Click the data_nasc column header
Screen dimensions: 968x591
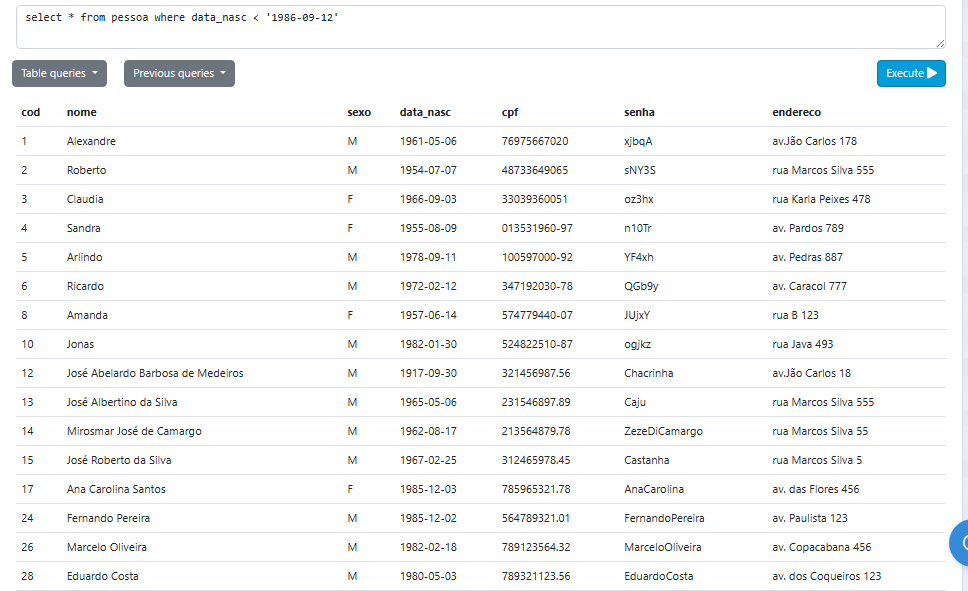tap(425, 112)
